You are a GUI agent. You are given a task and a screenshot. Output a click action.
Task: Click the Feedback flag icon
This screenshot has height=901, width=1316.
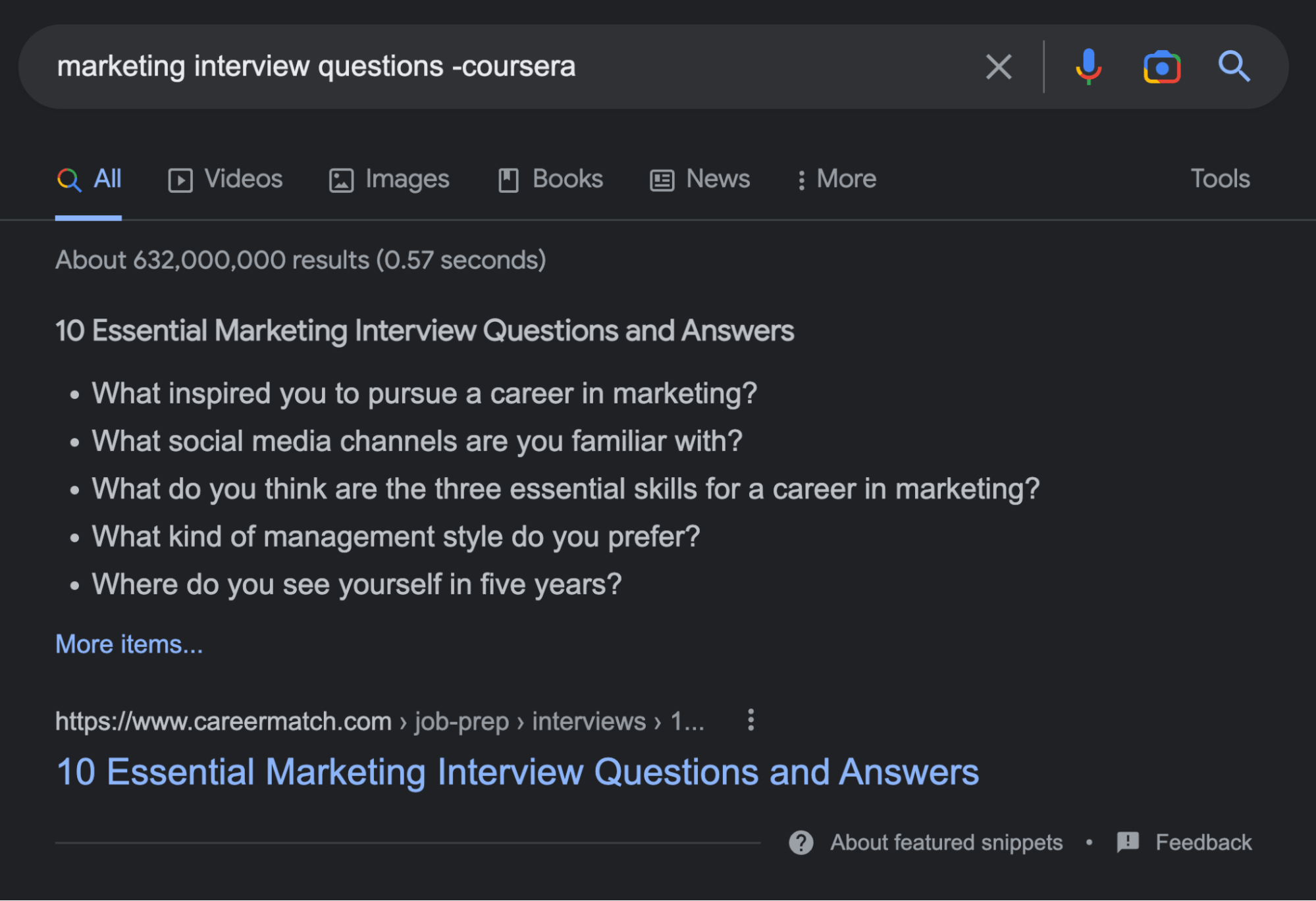(1128, 842)
